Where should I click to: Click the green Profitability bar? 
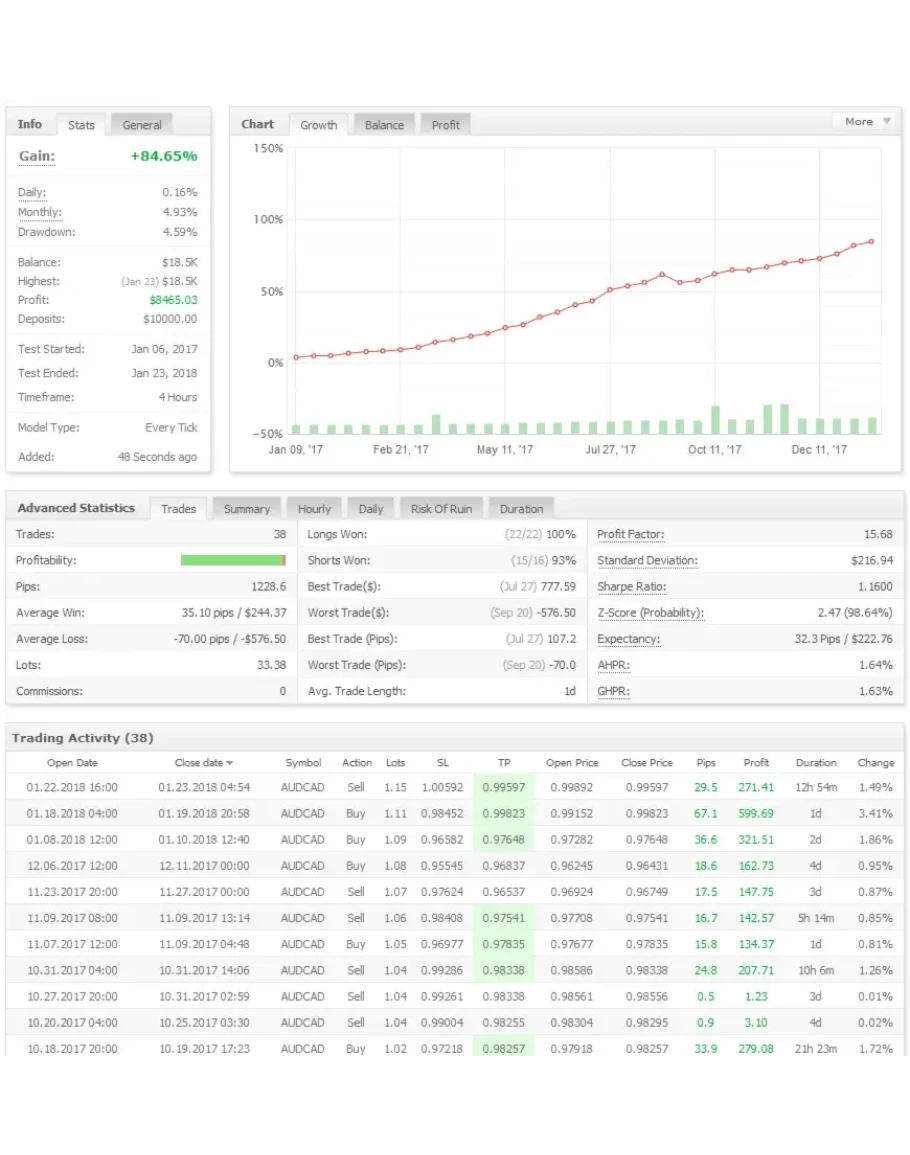[x=232, y=561]
